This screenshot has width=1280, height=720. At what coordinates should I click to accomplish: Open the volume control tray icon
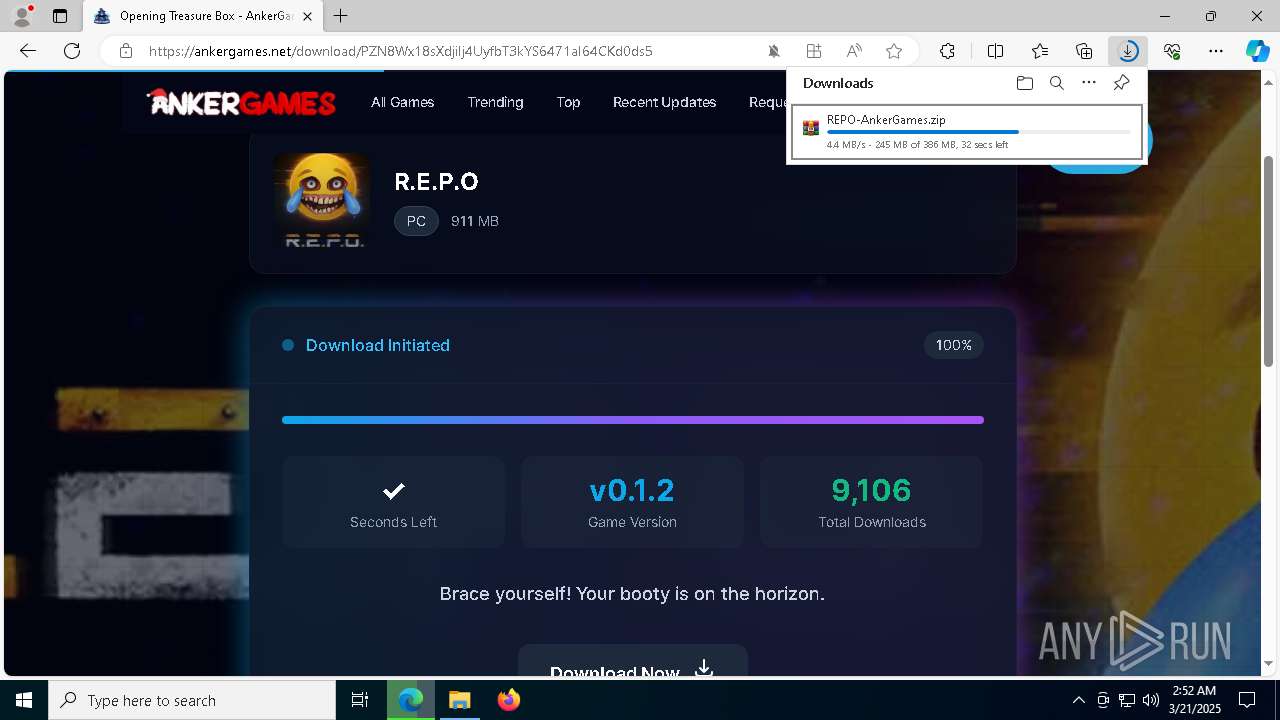click(1151, 700)
